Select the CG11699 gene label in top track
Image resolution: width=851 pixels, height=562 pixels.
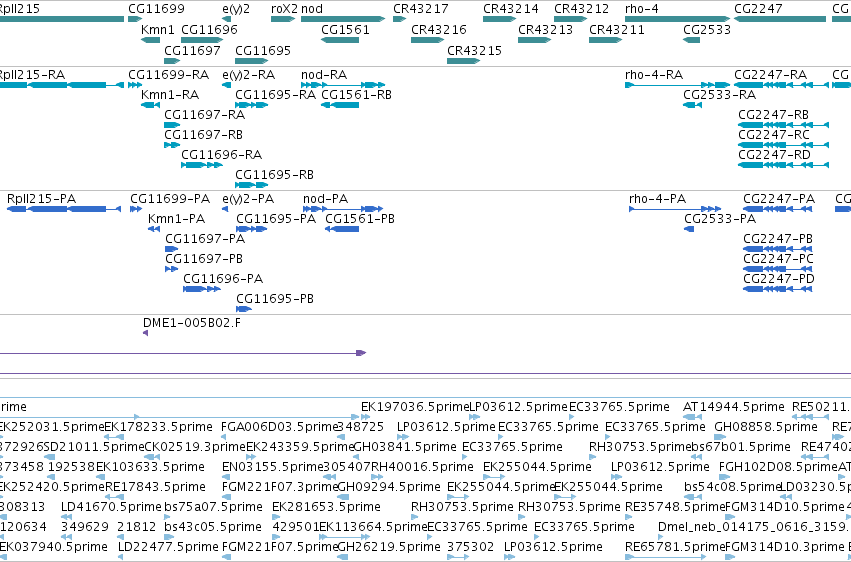(156, 9)
